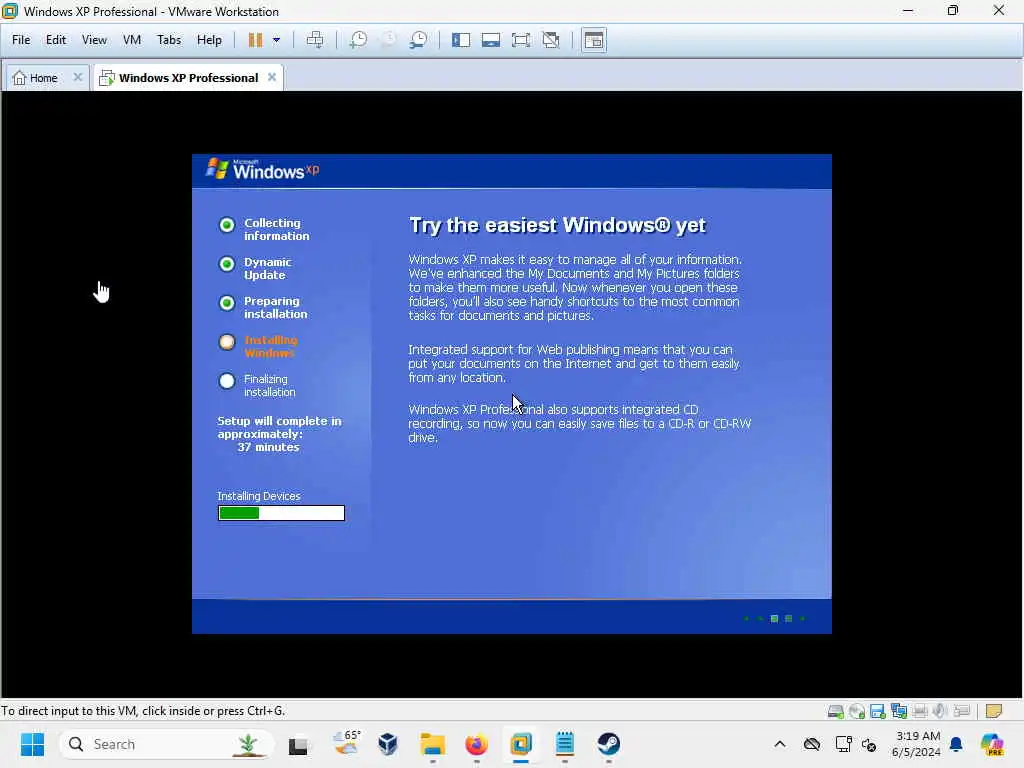Toggle the thumbnail bar view
Screen dimensions: 1024x768
tap(491, 40)
